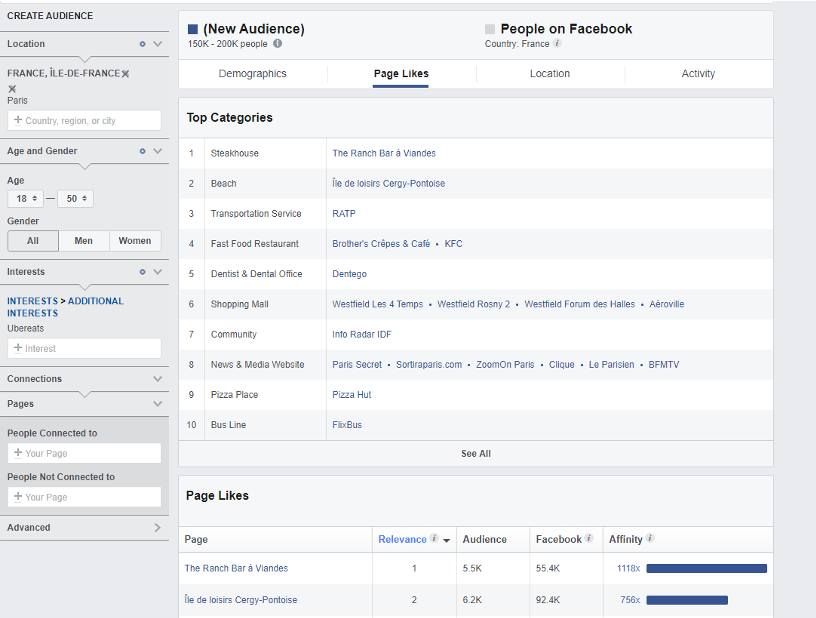
Task: Open Ranch Bar à Viandes in Page Likes table
Action: [x=236, y=569]
